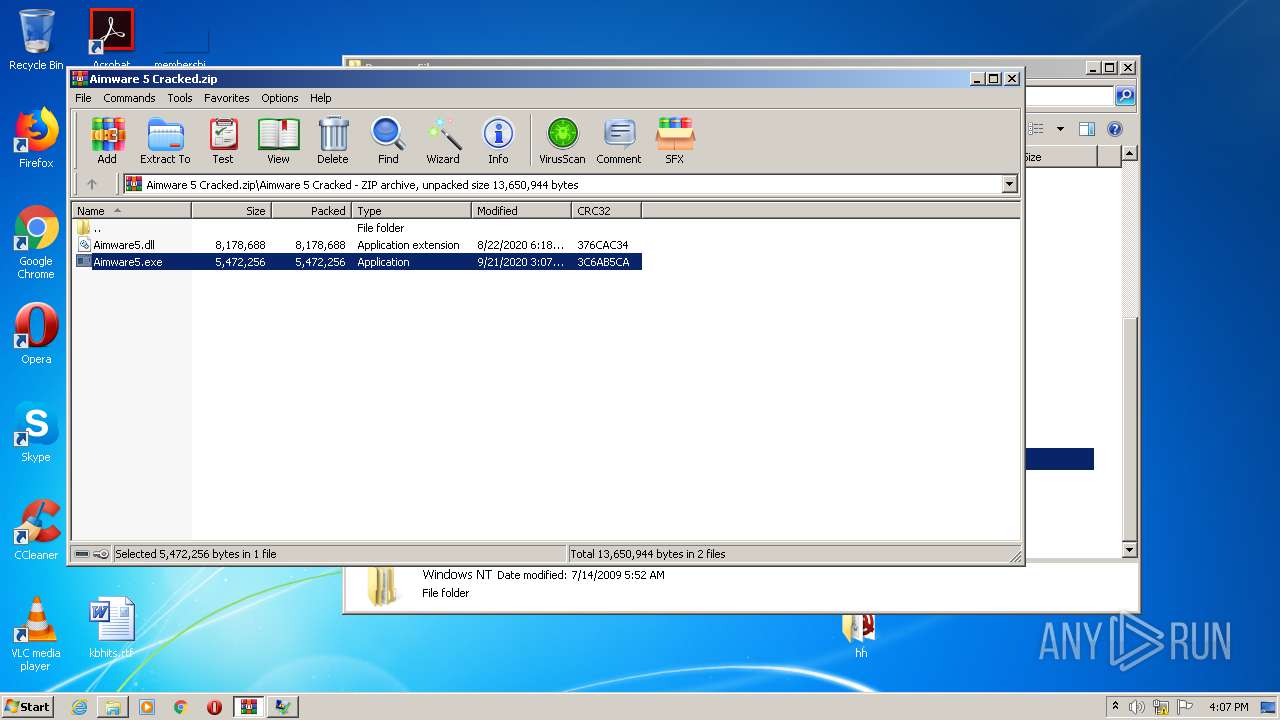The height and width of the screenshot is (720, 1280).
Task: Click the Add toolbar icon in WinRAR
Action: [x=107, y=140]
